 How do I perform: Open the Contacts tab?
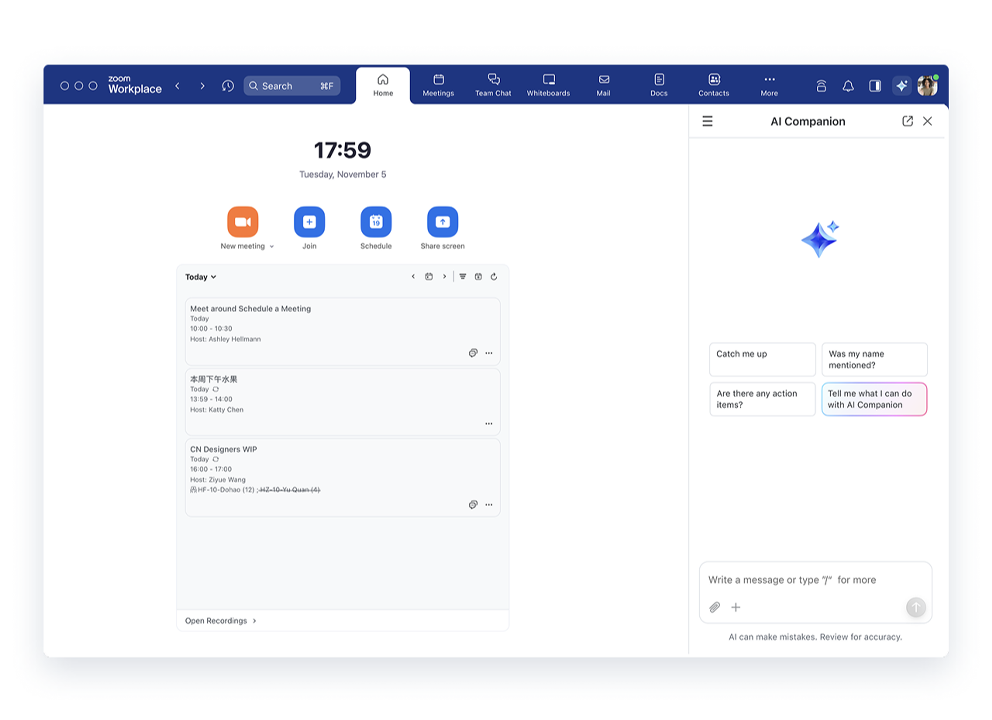pyautogui.click(x=714, y=85)
